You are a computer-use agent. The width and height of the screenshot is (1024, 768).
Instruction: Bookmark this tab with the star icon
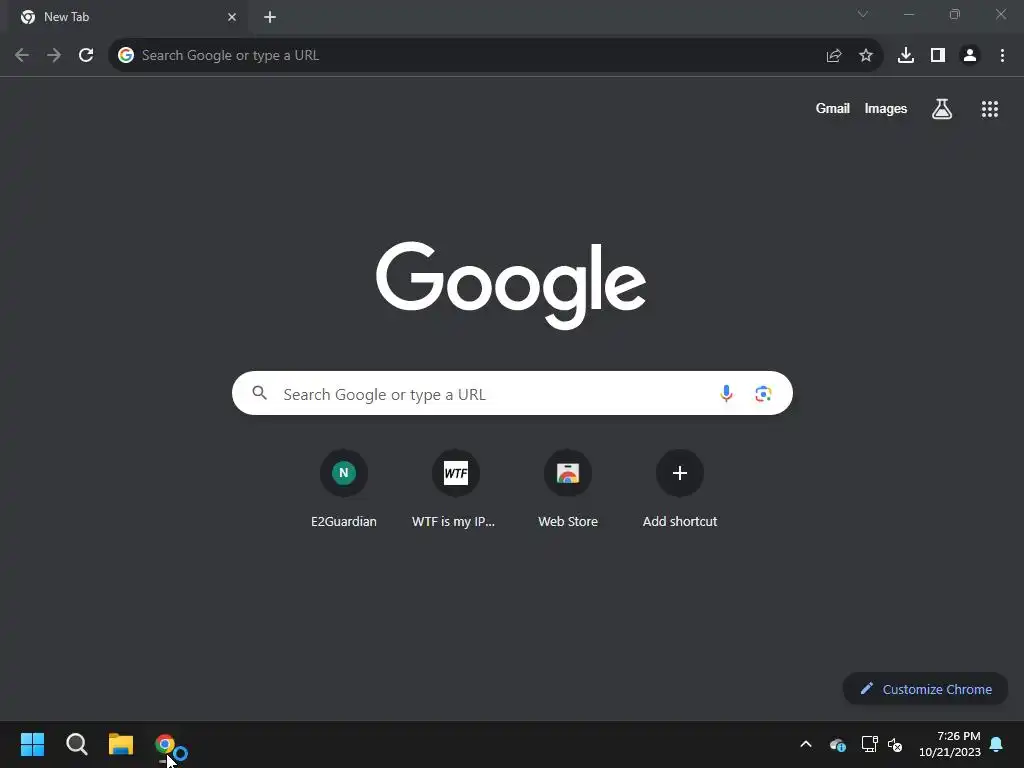[x=866, y=56]
